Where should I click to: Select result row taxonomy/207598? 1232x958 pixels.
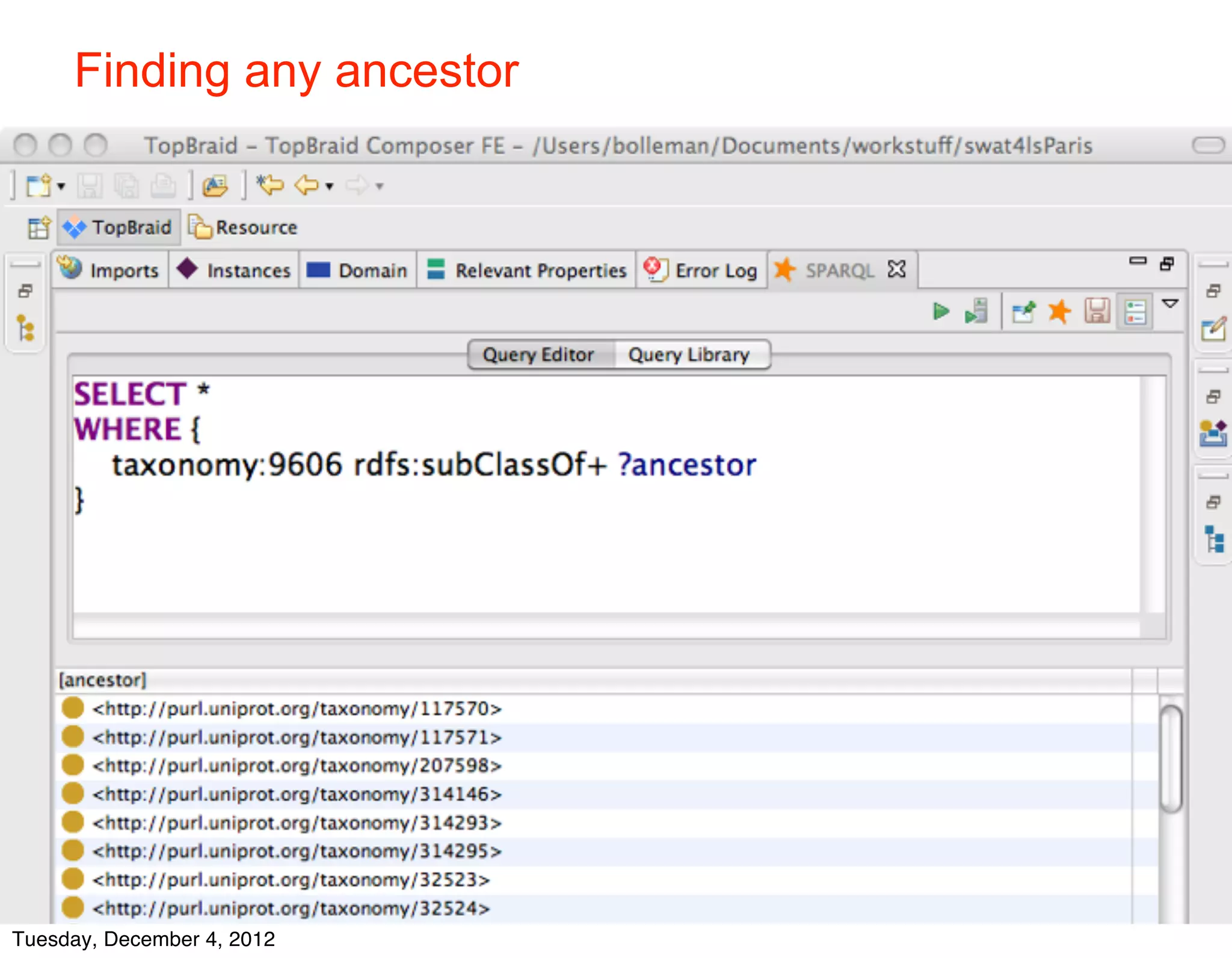click(x=608, y=766)
